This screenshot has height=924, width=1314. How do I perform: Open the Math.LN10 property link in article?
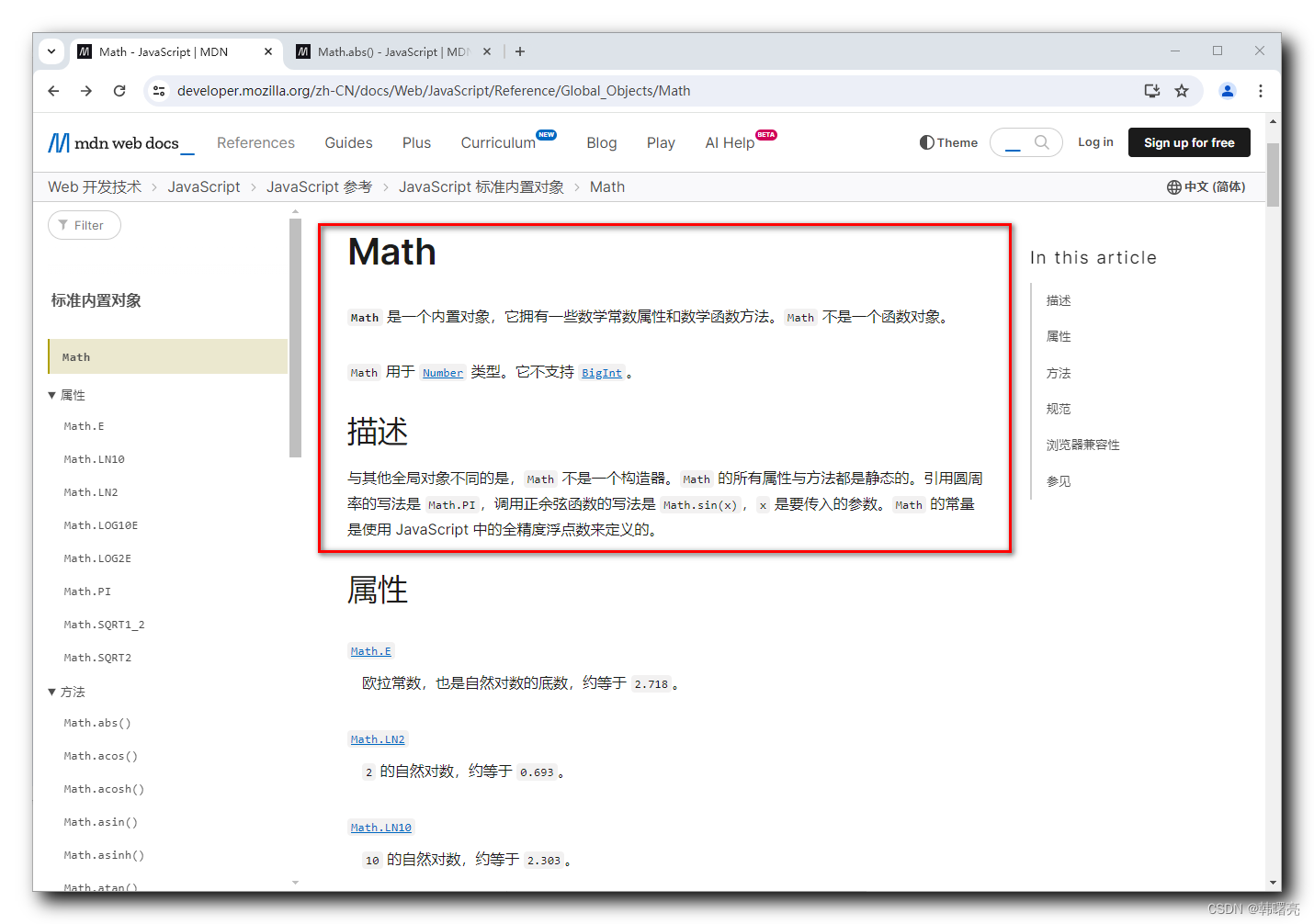(x=381, y=828)
